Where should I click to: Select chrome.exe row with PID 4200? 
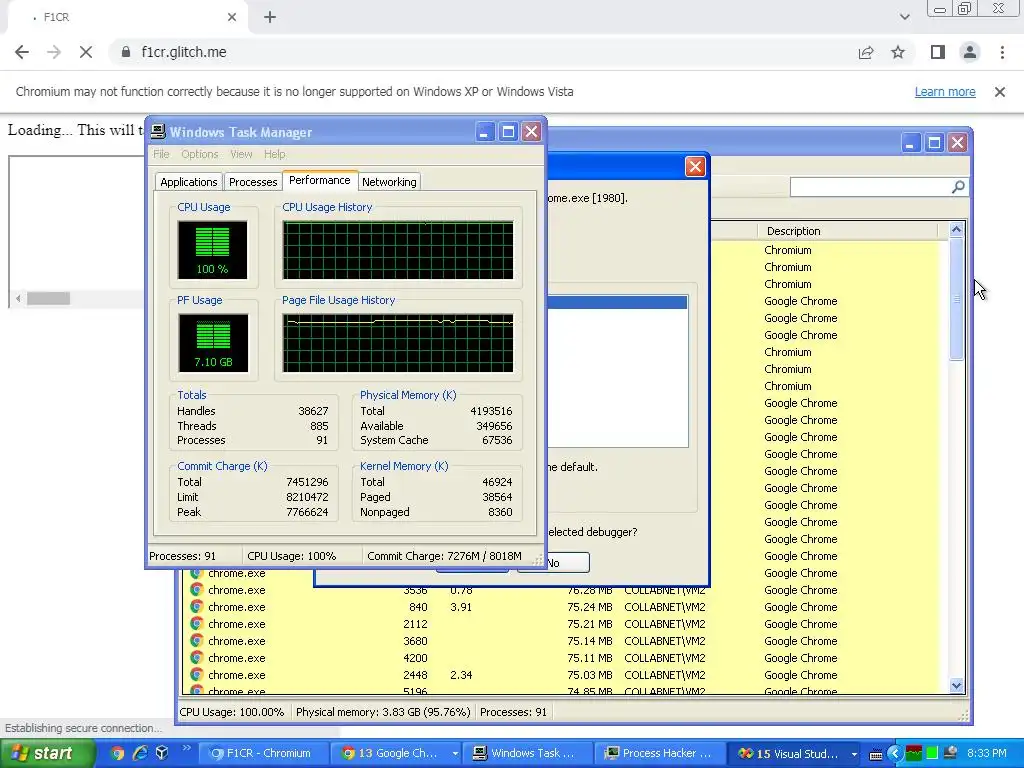point(566,658)
